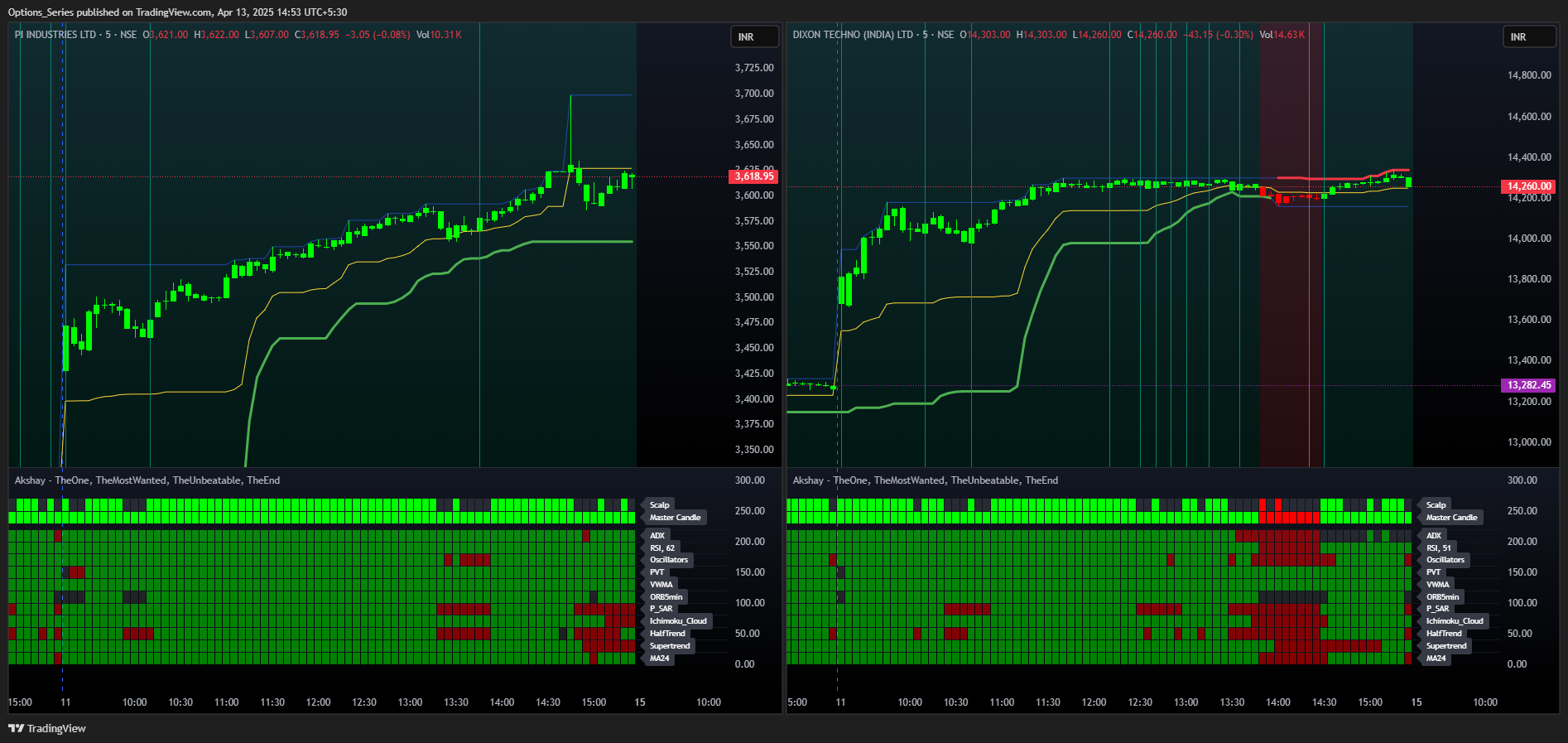The width and height of the screenshot is (1568, 743).
Task: Click the PVT label in PI Industries pane
Action: coord(657,572)
